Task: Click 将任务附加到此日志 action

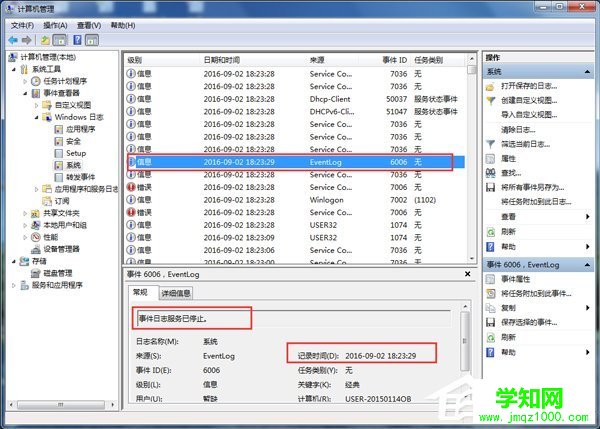Action: [536, 202]
